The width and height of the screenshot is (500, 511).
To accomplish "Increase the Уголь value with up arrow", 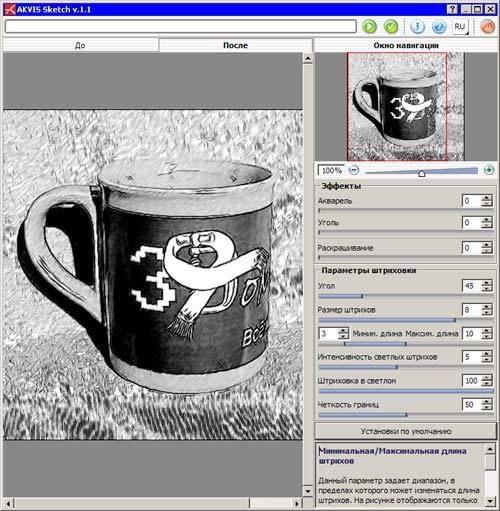I will pyautogui.click(x=487, y=220).
